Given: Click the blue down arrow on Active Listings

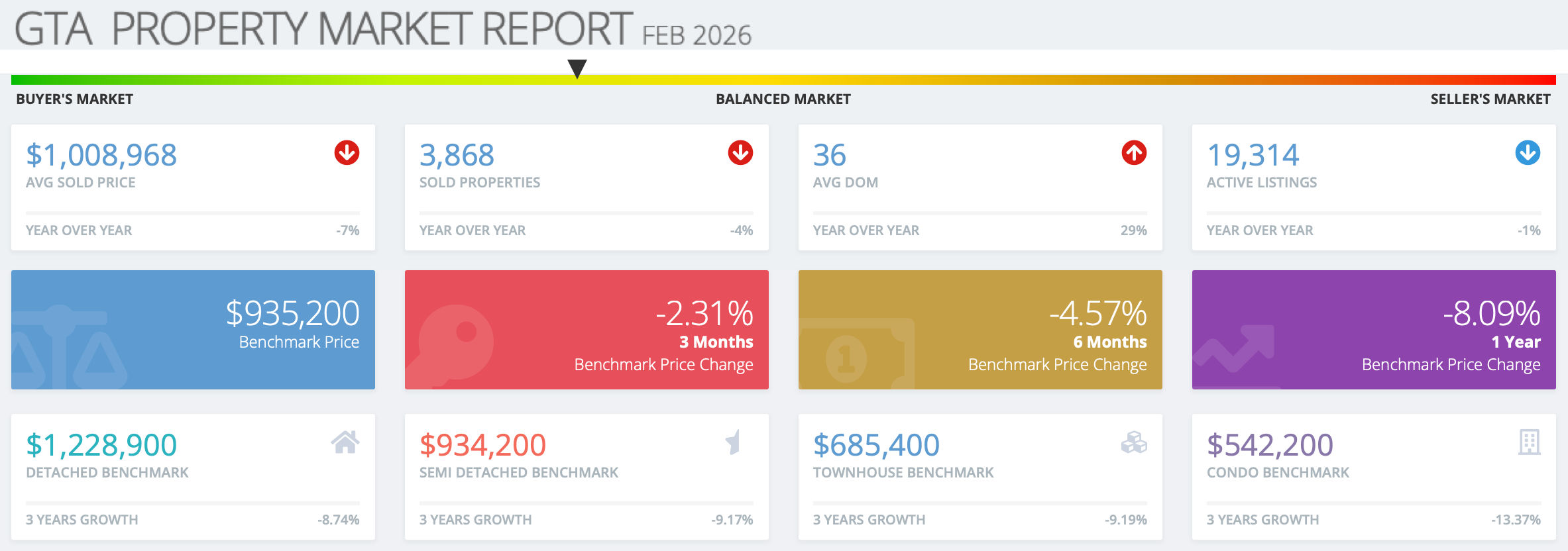Looking at the screenshot, I should [x=1528, y=153].
